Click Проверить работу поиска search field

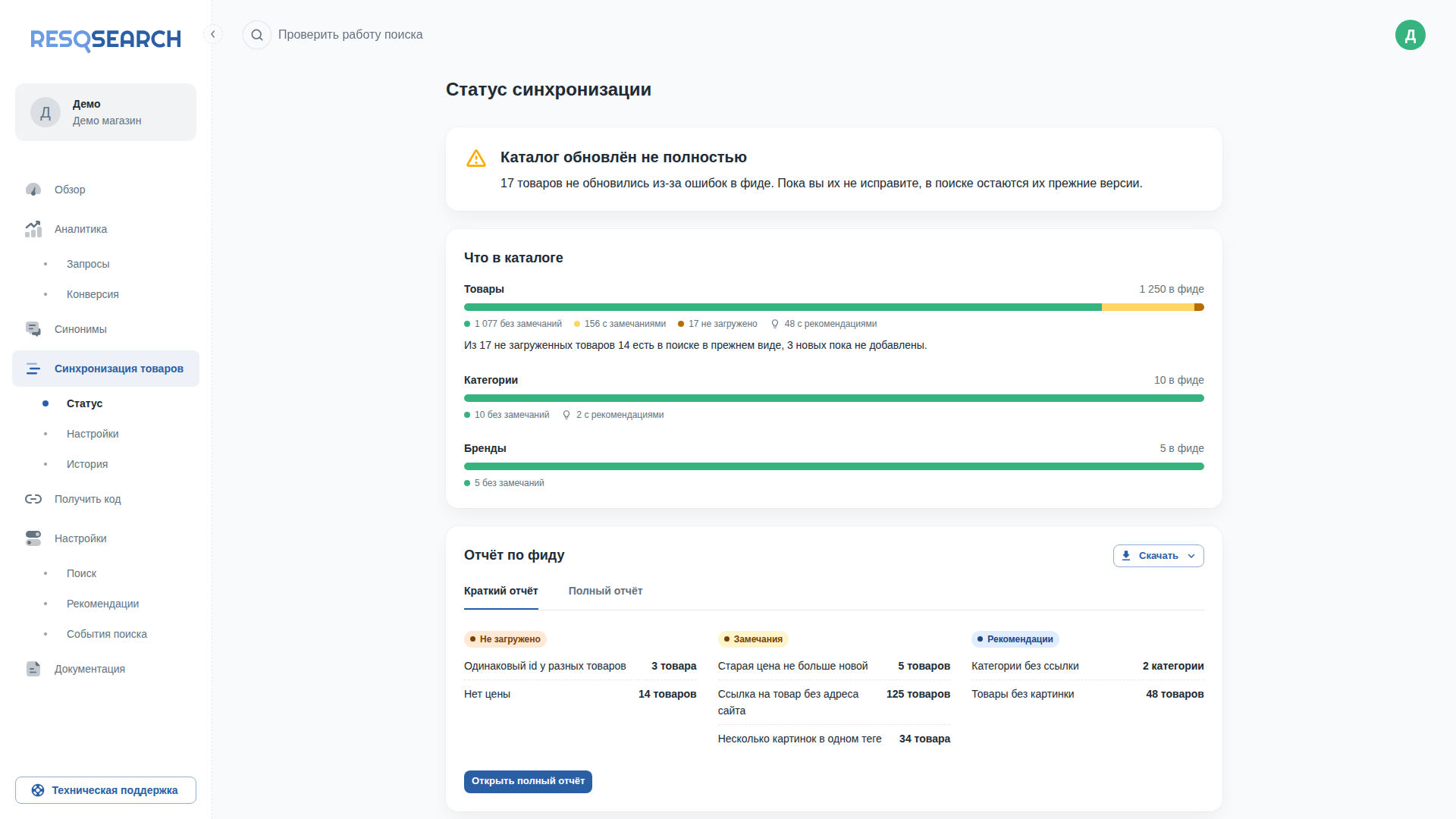(350, 35)
